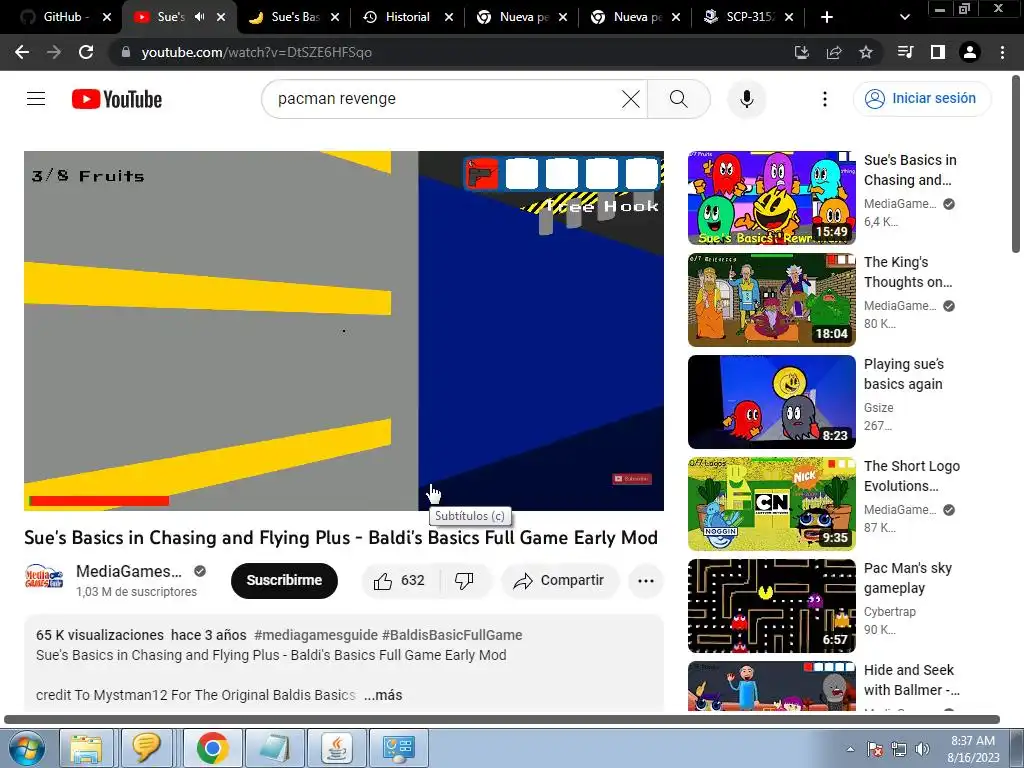
Task: Toggle the Chrome side panel
Action: 938,52
